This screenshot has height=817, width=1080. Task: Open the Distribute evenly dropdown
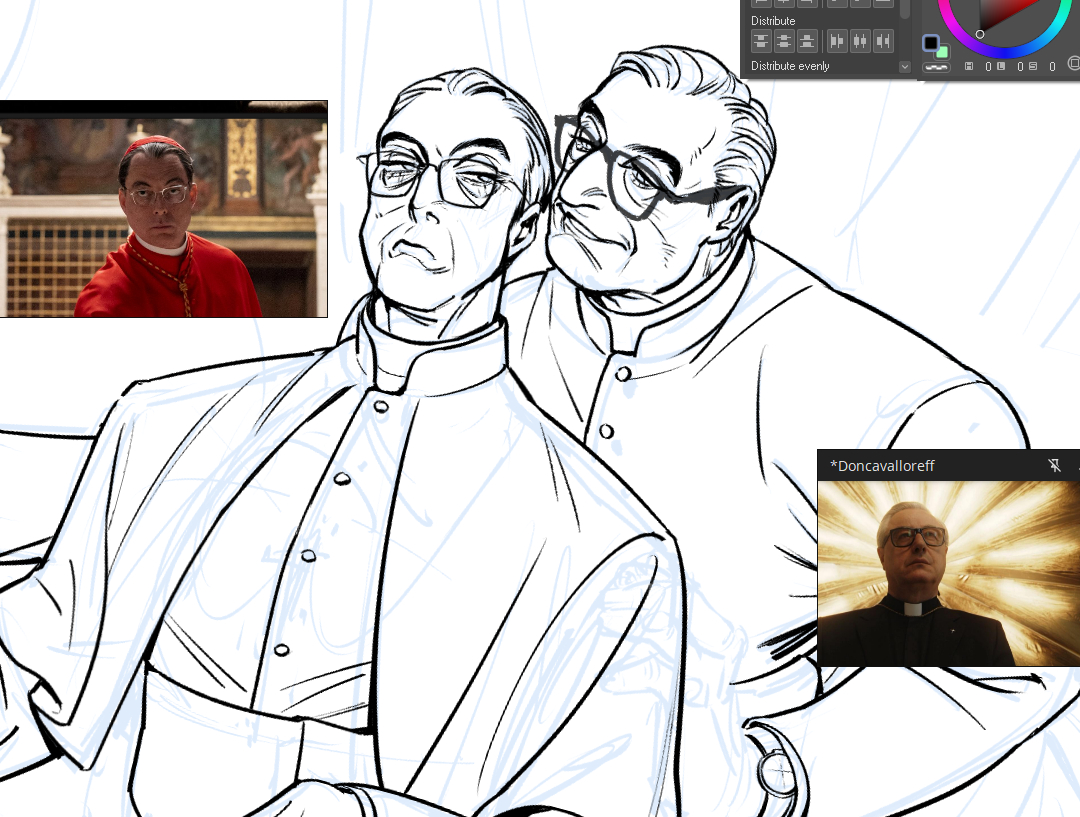point(905,67)
